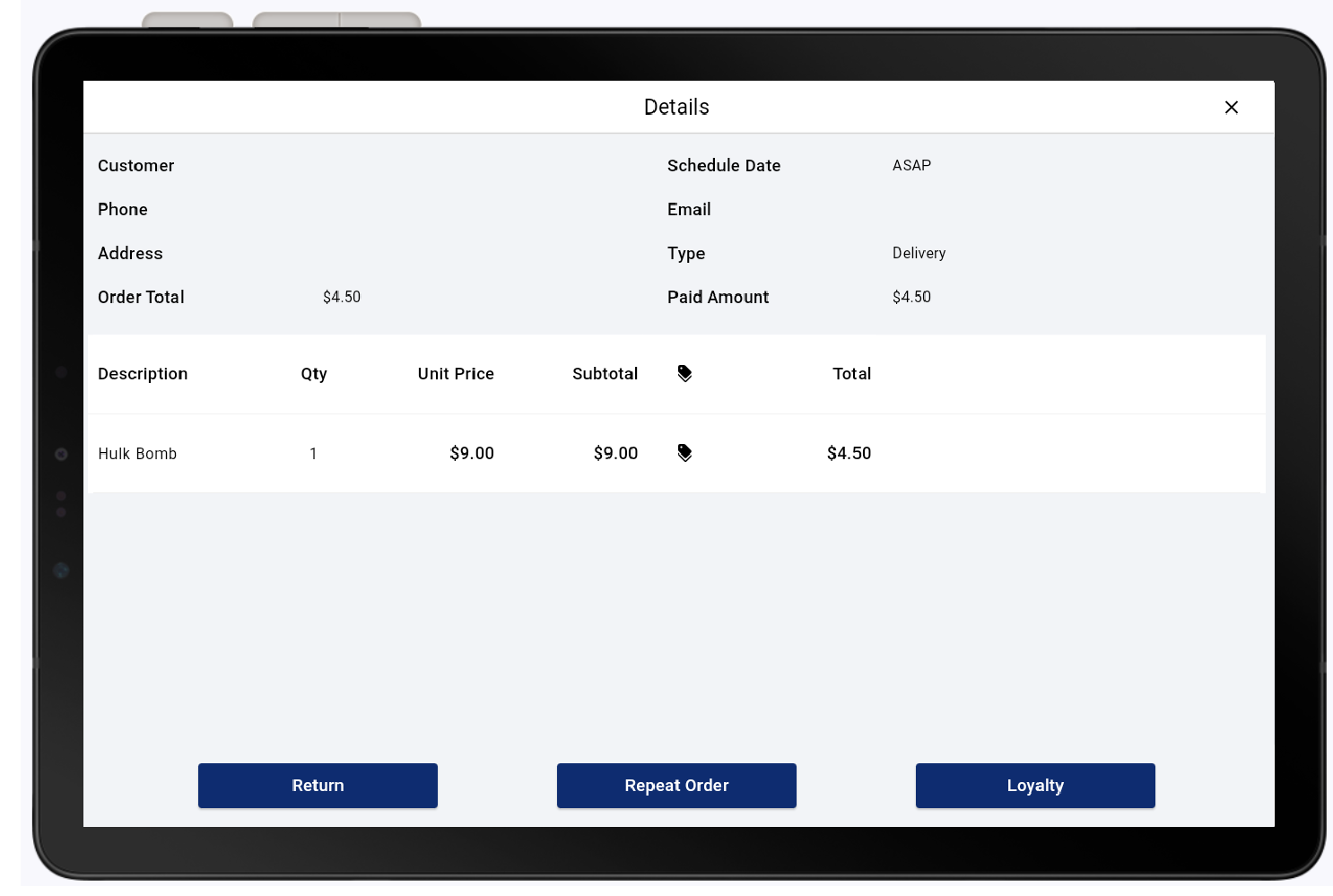Click the Order Total amount $4.50
1333x896 pixels.
point(342,297)
